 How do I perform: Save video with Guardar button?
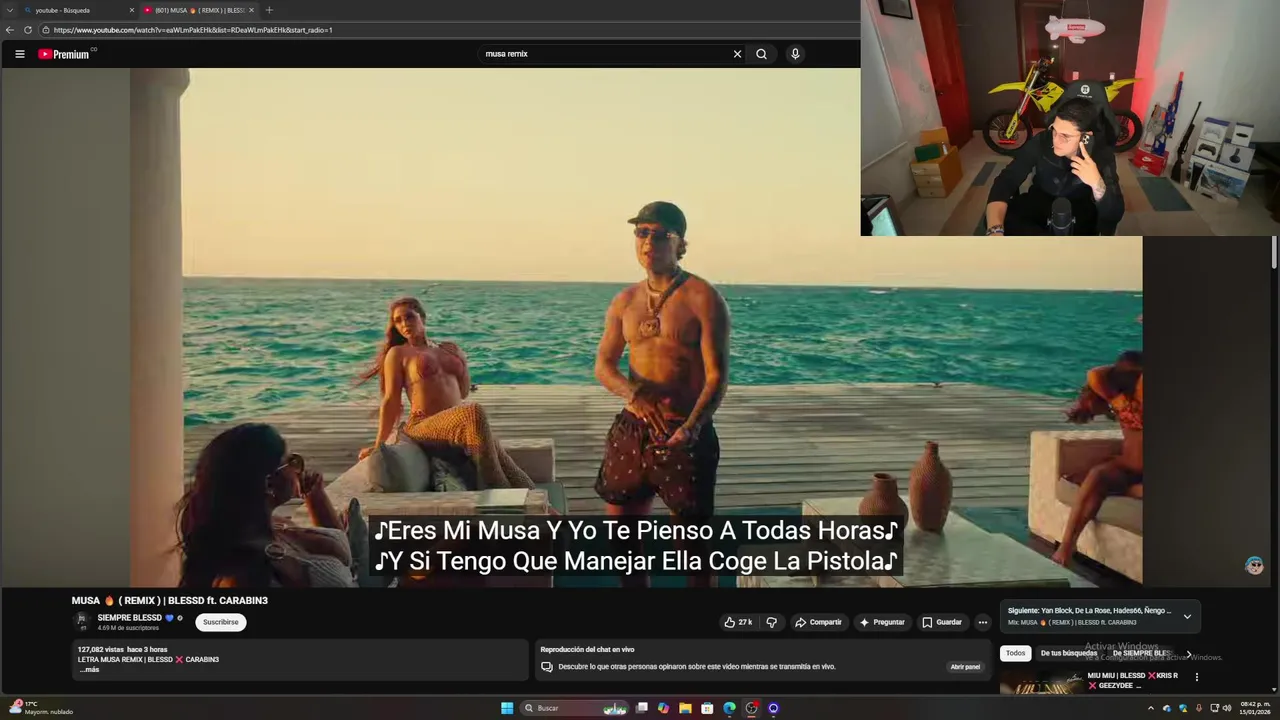click(942, 622)
